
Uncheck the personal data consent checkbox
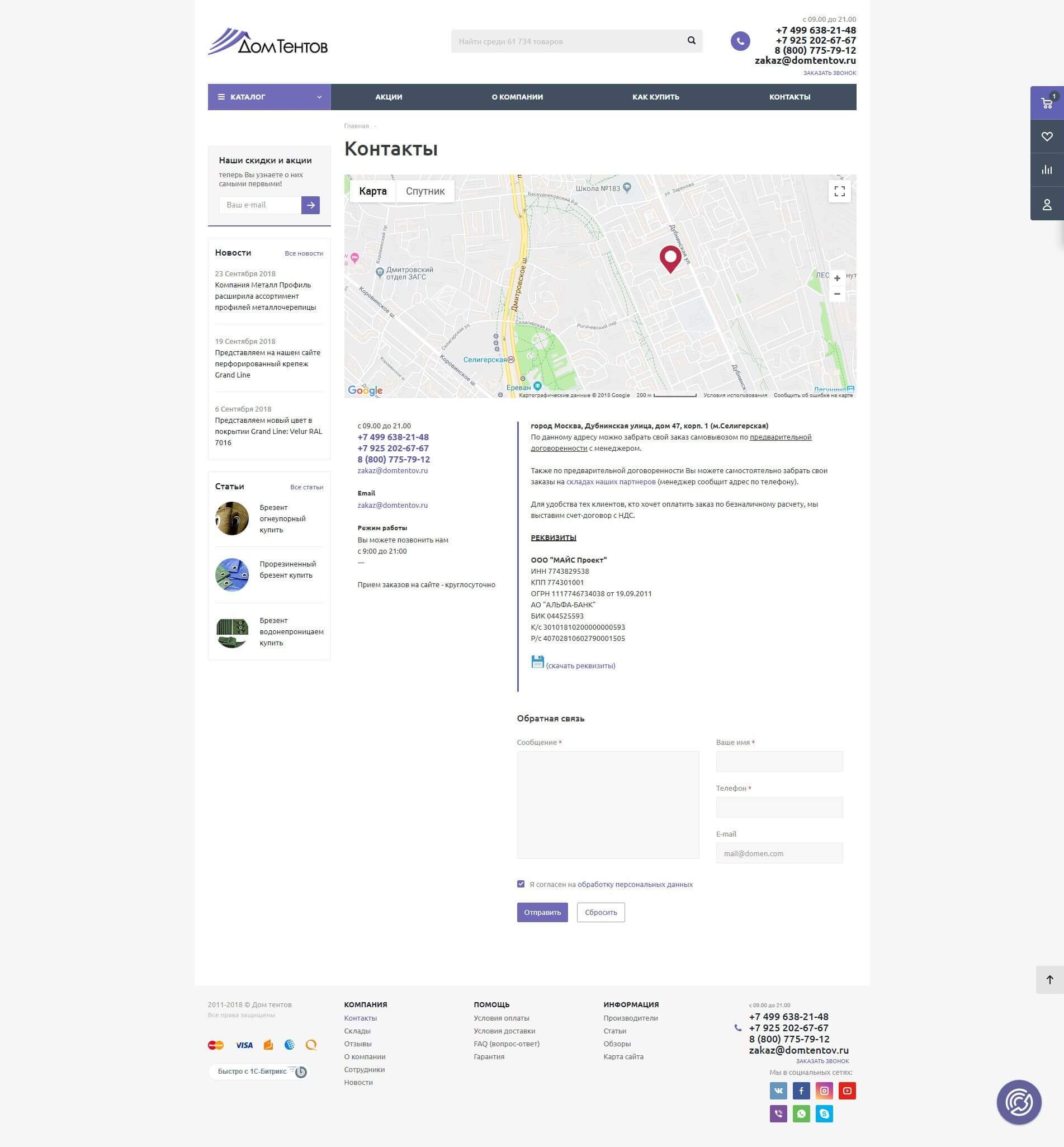pyautogui.click(x=521, y=884)
